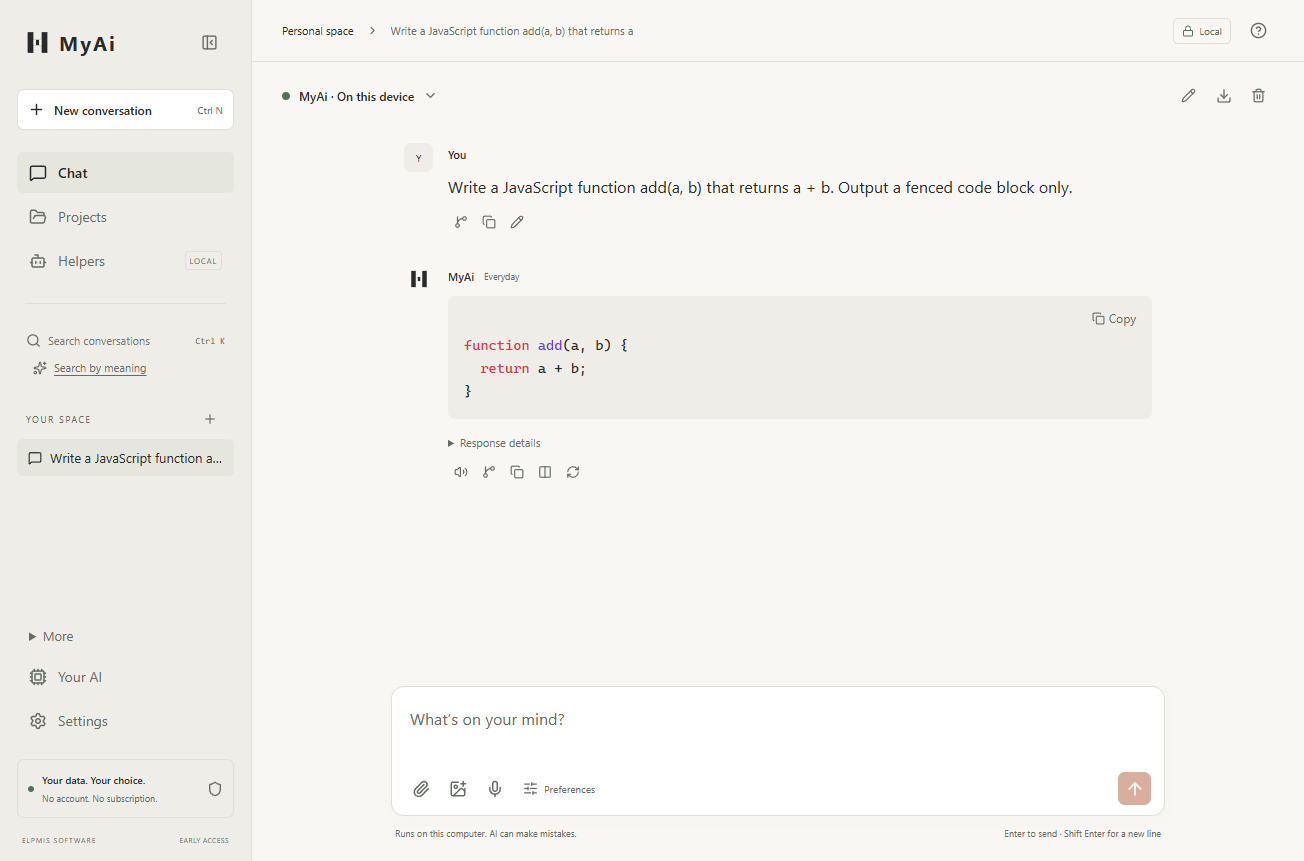Copy the code block contents

click(1114, 319)
